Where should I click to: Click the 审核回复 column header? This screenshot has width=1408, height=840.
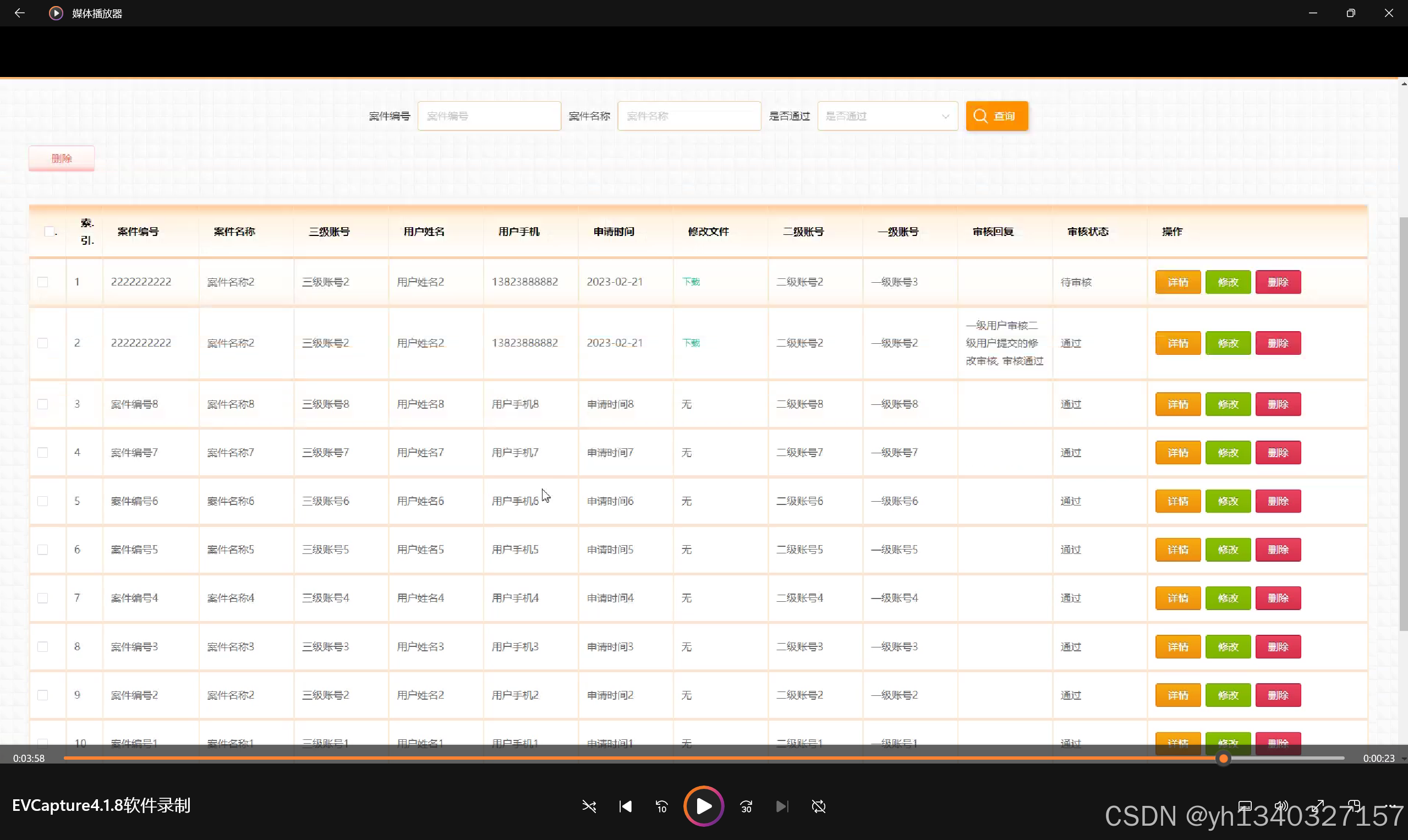coord(993,232)
